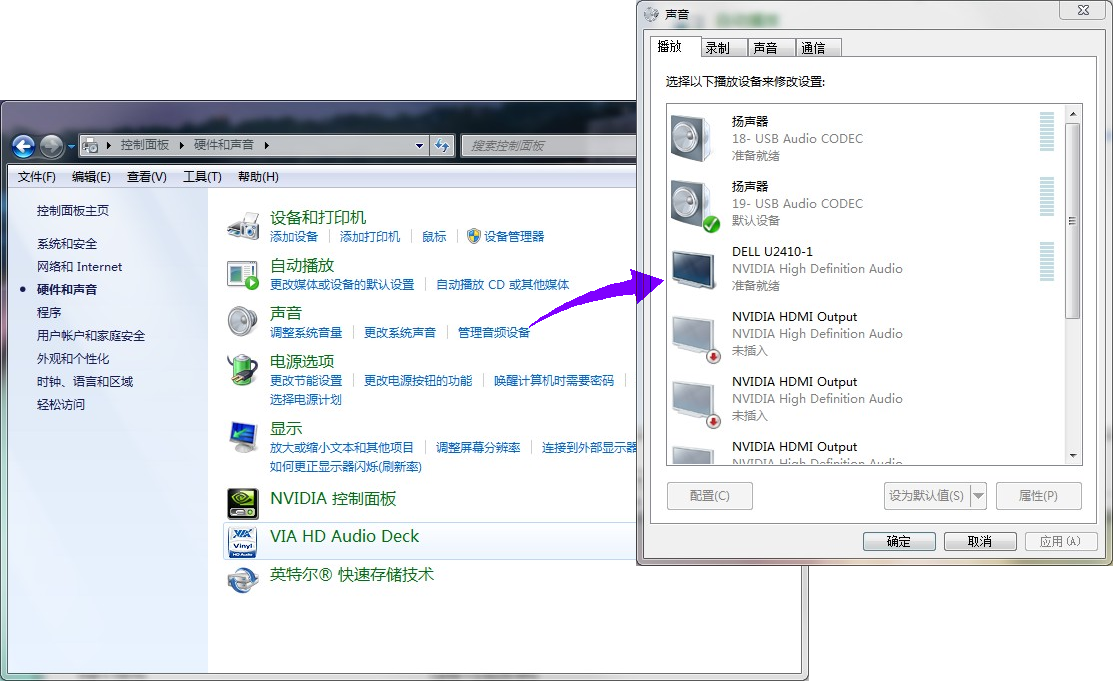Click the address bar computer icon

(x=90, y=146)
